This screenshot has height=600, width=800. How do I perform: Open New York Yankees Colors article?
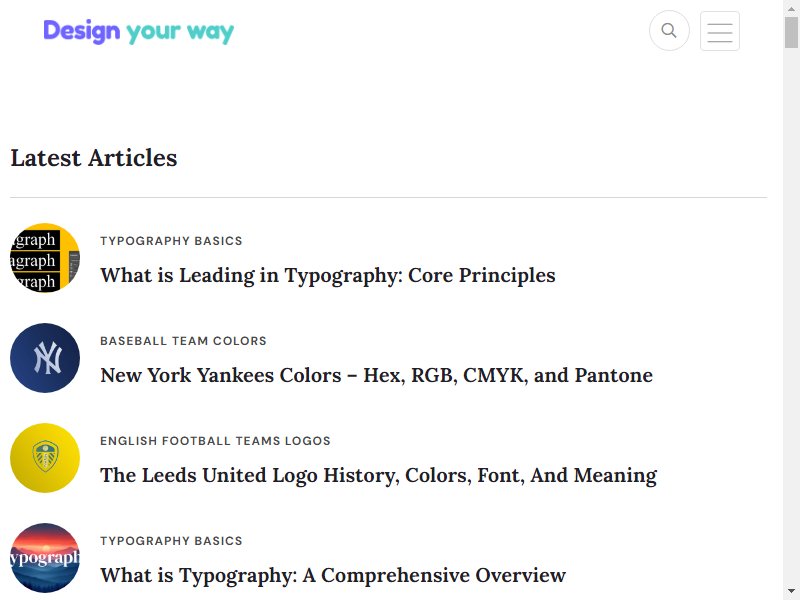point(377,376)
